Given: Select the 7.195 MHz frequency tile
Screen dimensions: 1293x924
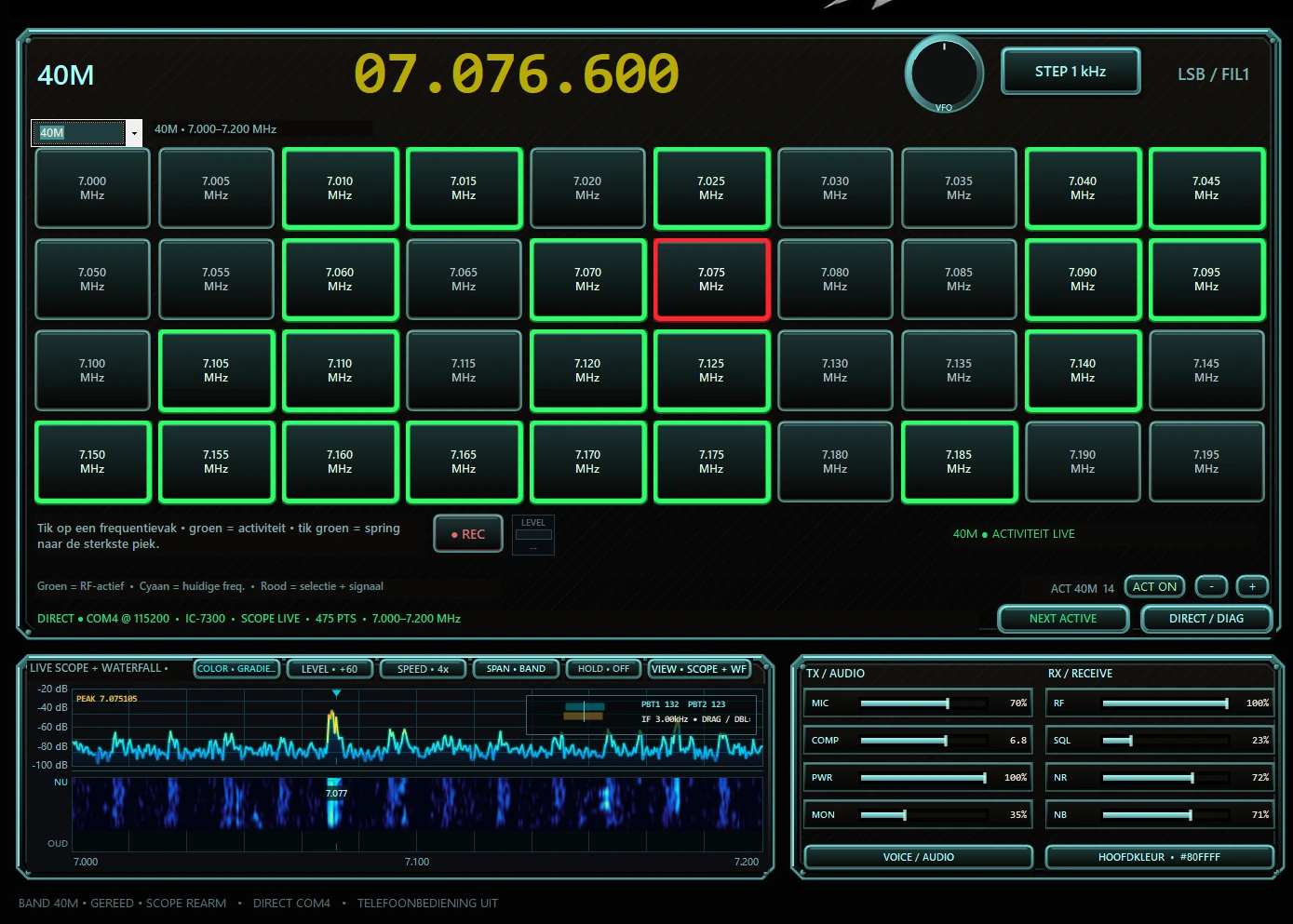Looking at the screenshot, I should [x=1206, y=462].
